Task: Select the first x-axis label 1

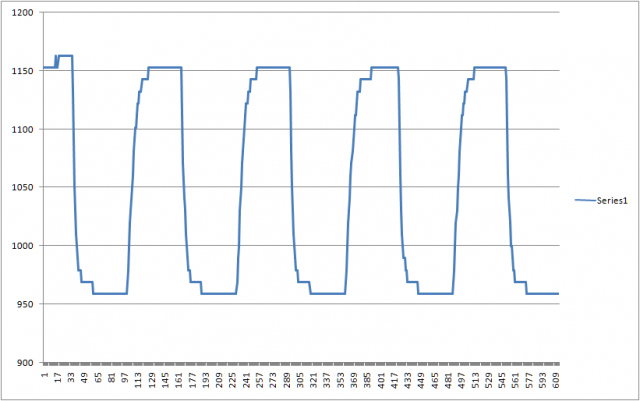Action: (45, 376)
